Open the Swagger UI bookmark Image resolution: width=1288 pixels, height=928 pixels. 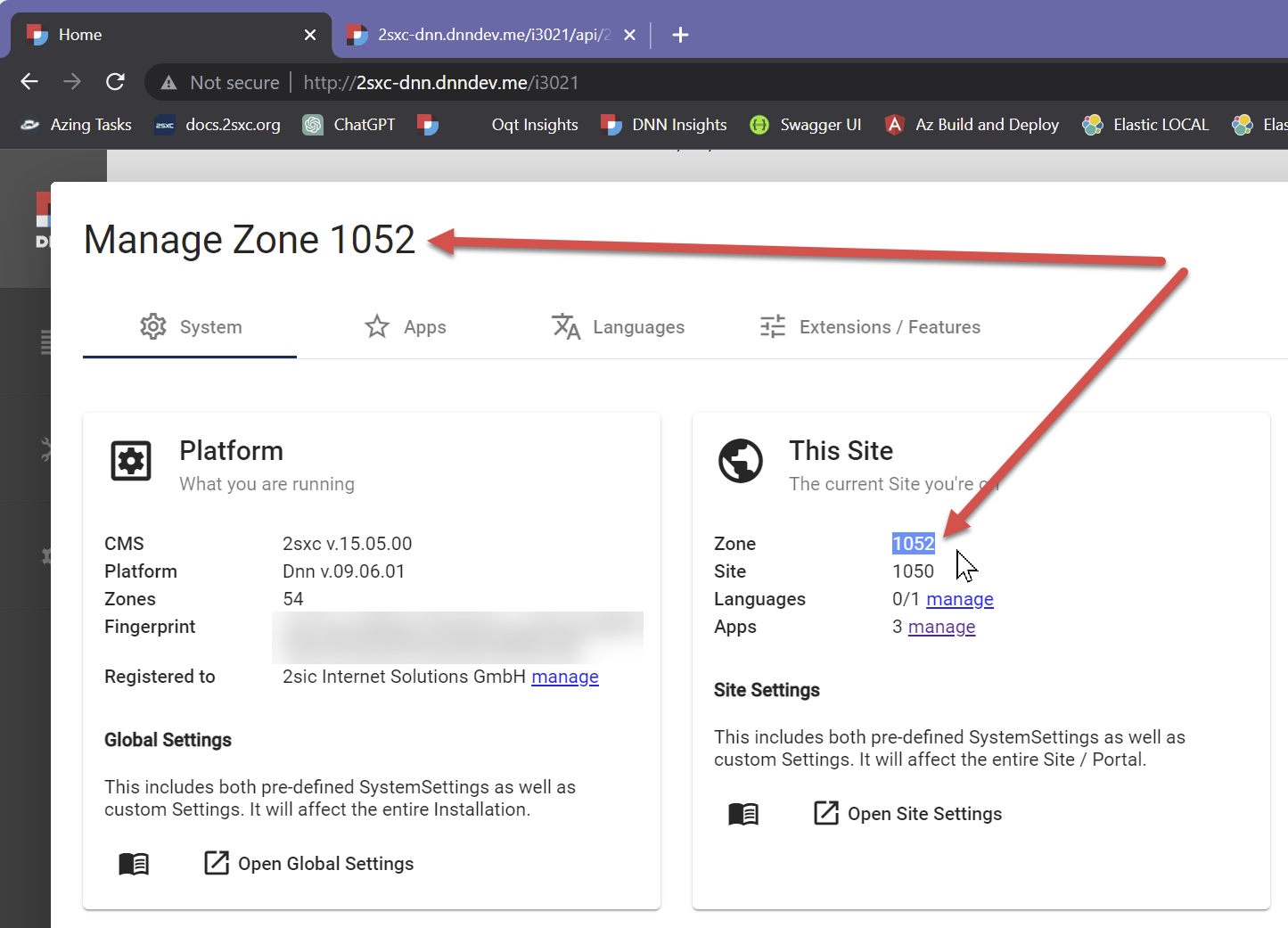coord(805,125)
